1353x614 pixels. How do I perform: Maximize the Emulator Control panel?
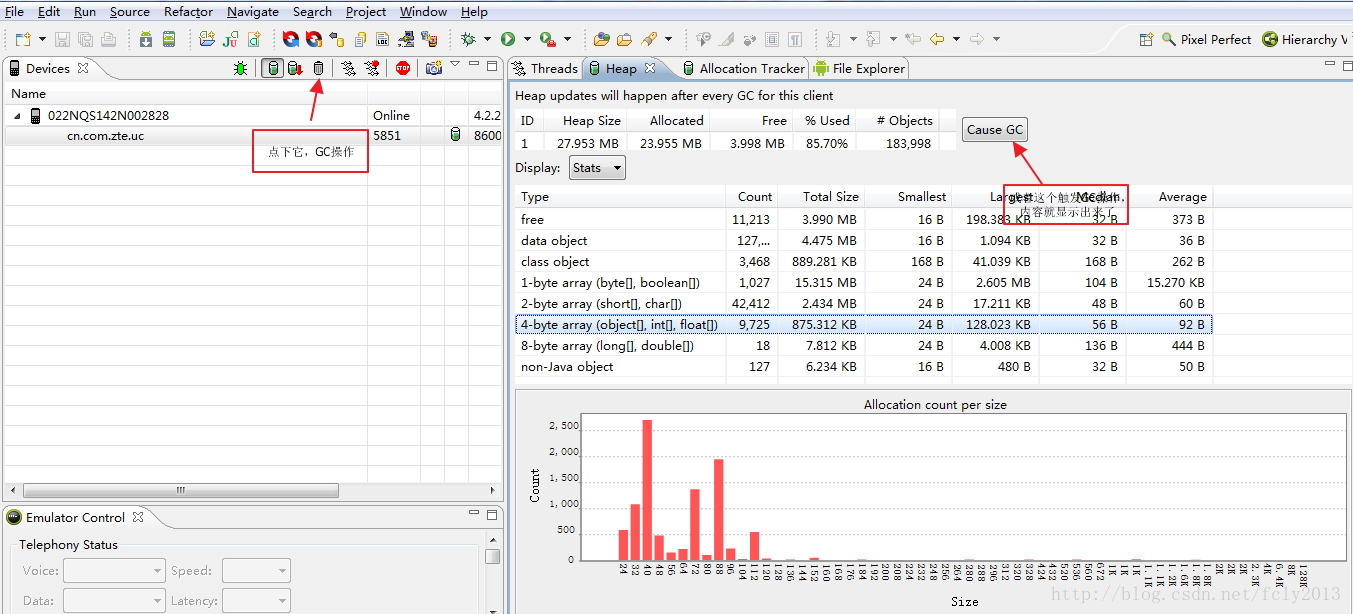(491, 515)
